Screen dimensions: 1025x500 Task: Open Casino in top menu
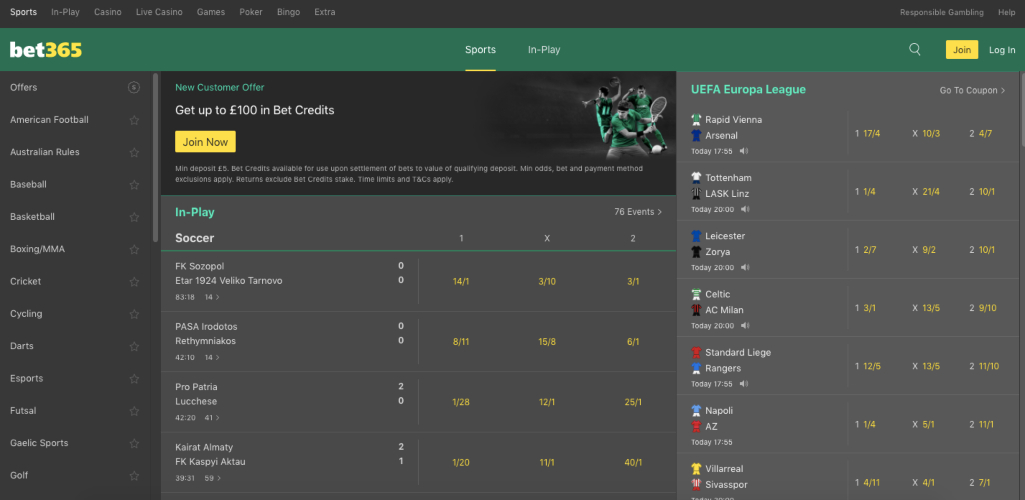108,12
